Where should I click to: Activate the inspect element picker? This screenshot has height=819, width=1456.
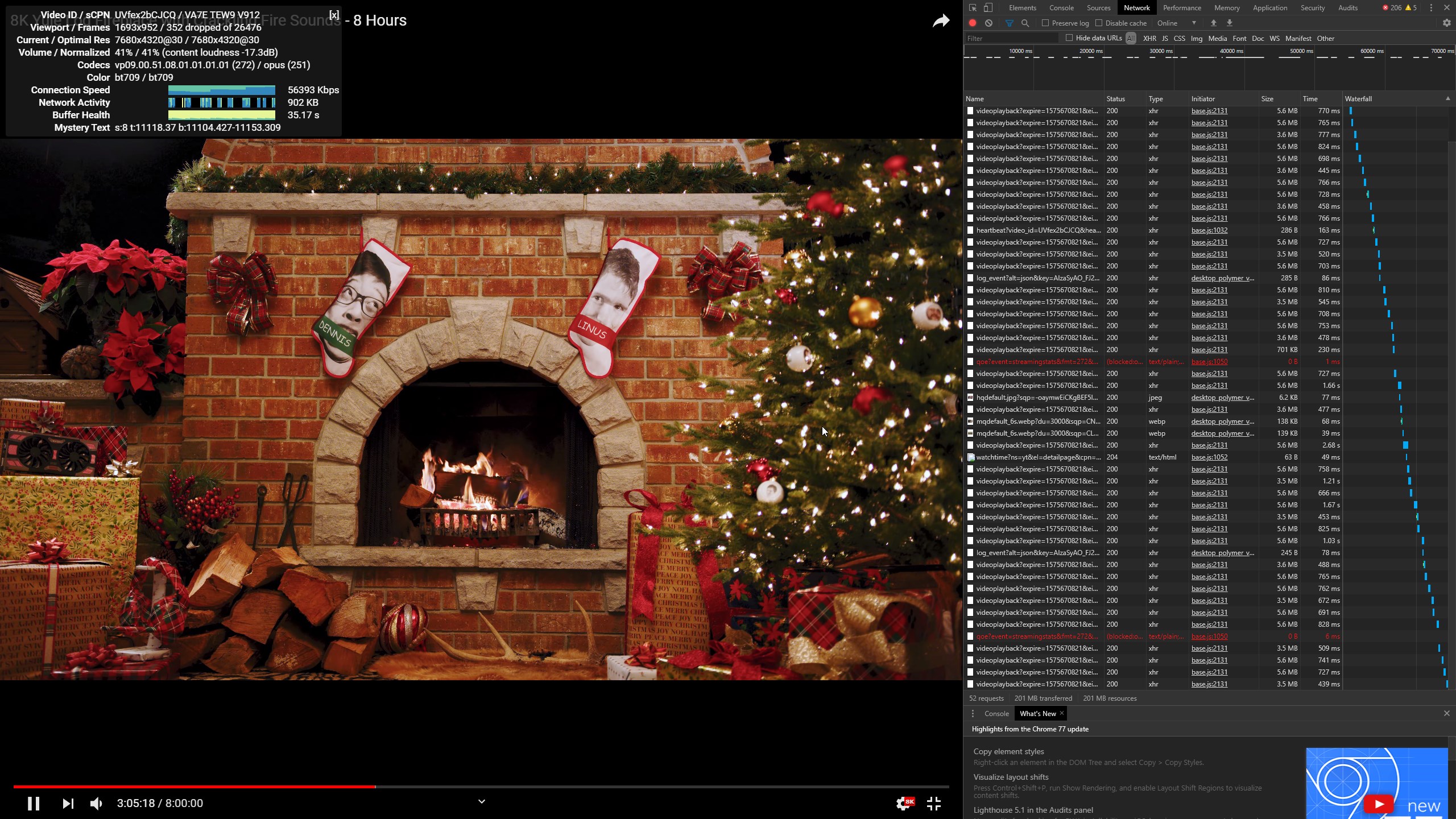973,8
